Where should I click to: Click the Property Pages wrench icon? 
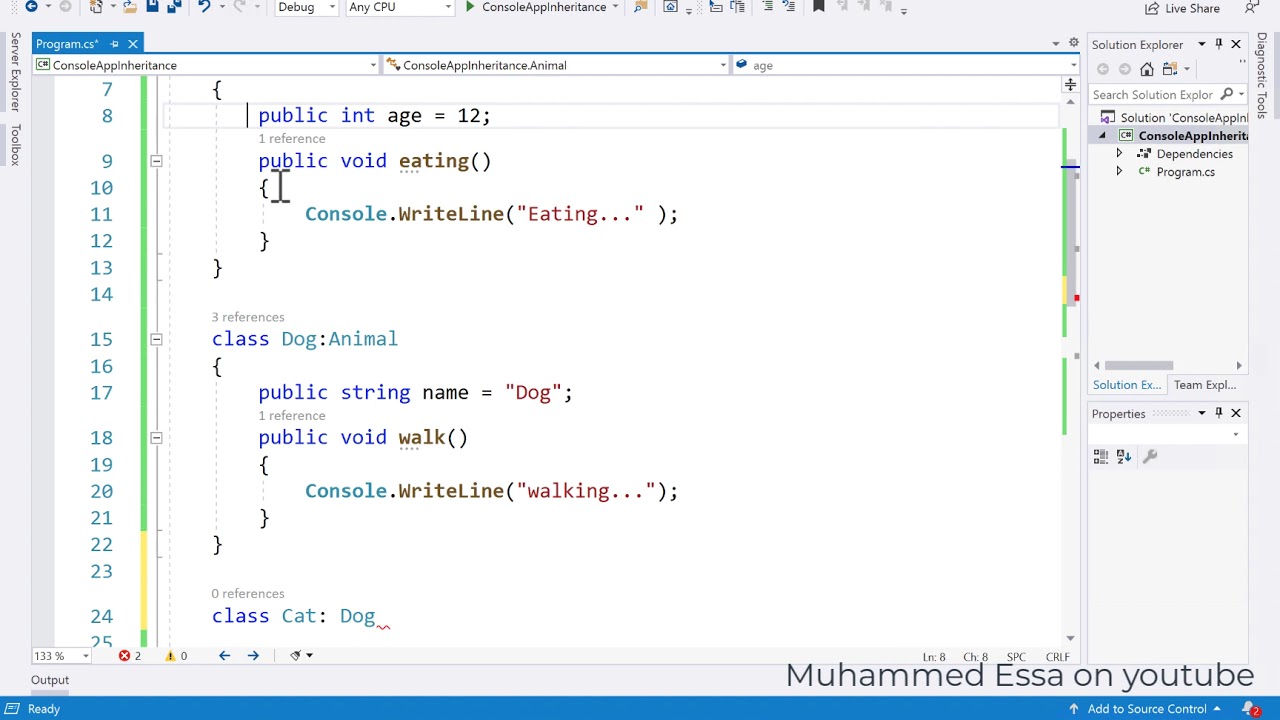click(1150, 456)
